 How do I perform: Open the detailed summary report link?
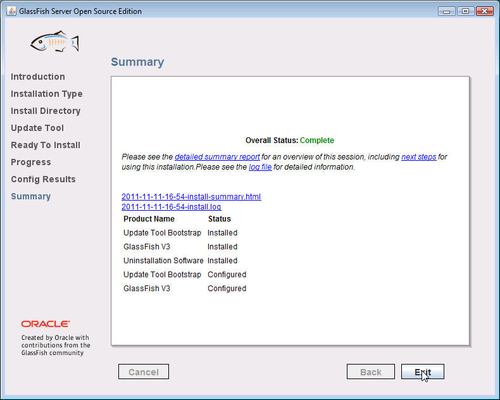[217, 157]
